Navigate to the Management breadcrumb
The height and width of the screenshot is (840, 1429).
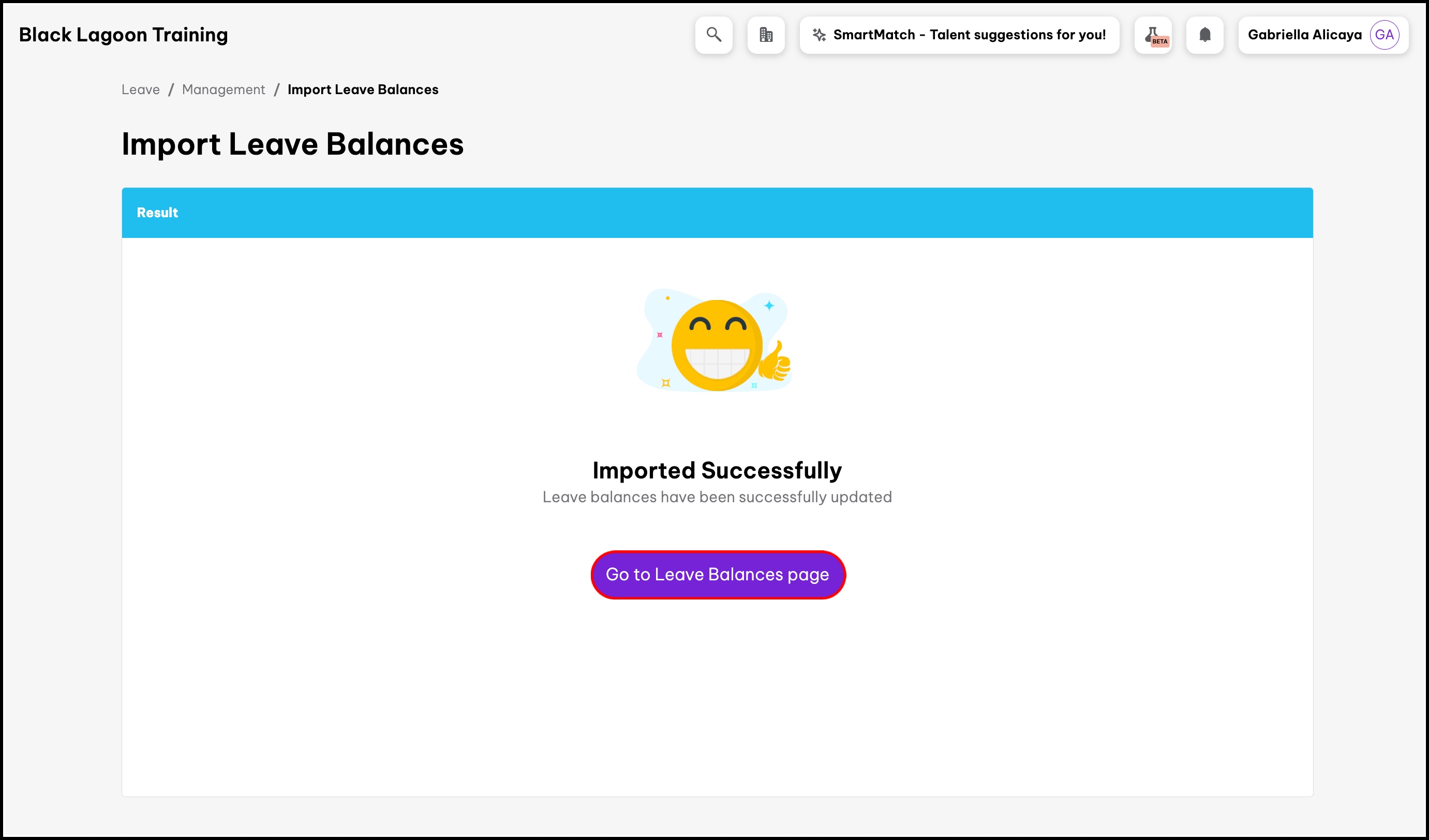(x=224, y=89)
